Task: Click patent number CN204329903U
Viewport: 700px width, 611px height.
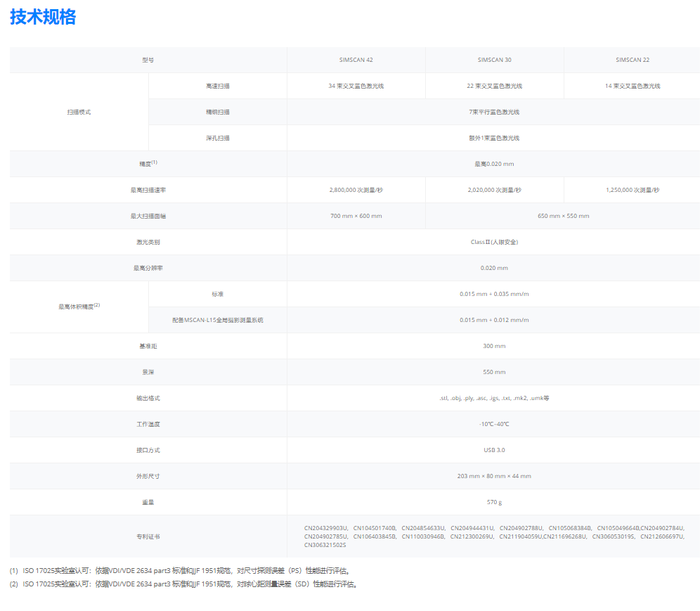Action: [x=326, y=528]
